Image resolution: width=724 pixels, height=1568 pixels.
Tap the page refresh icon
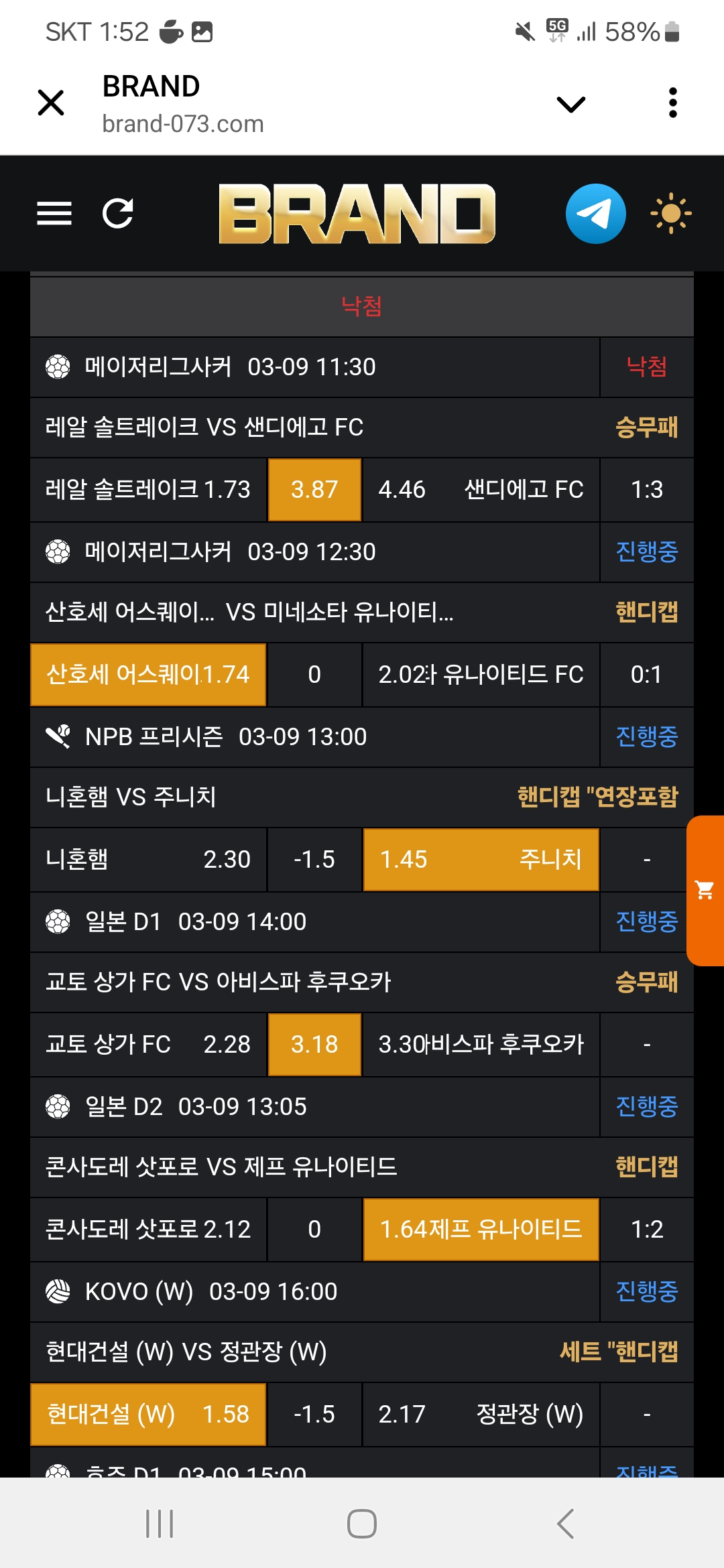pyautogui.click(x=118, y=214)
